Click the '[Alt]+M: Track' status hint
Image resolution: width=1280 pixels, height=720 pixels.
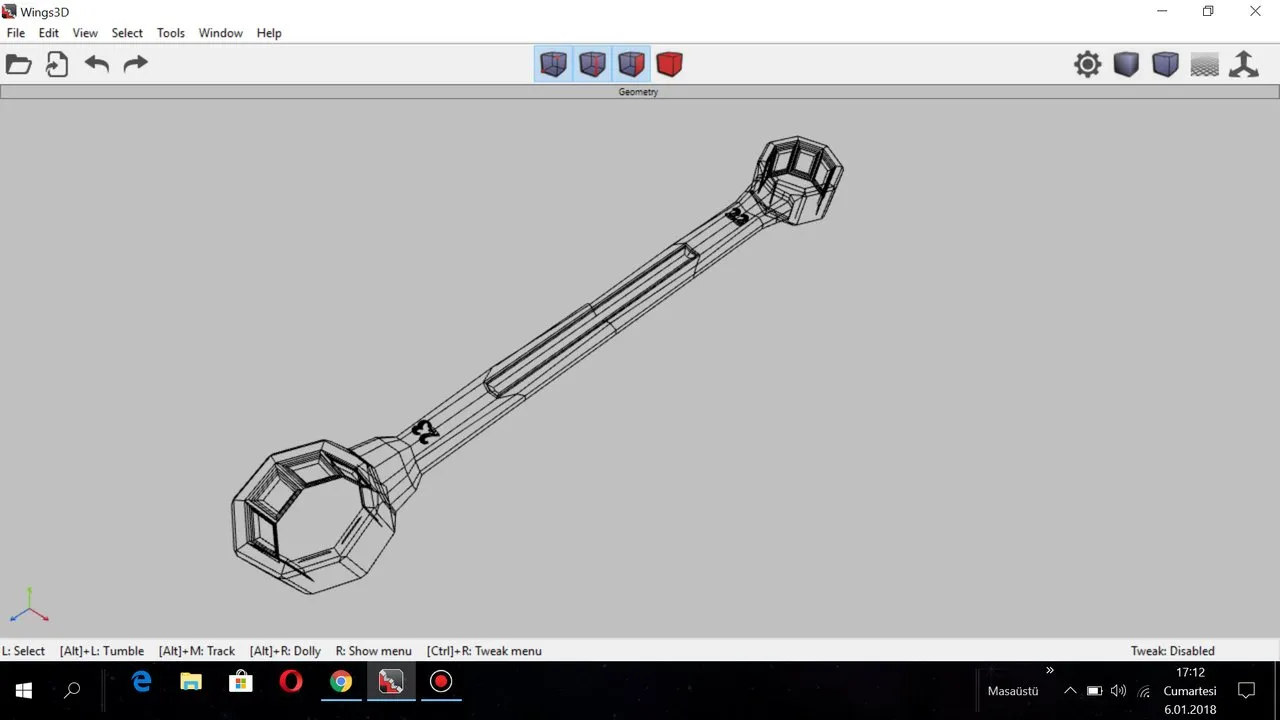click(x=197, y=651)
